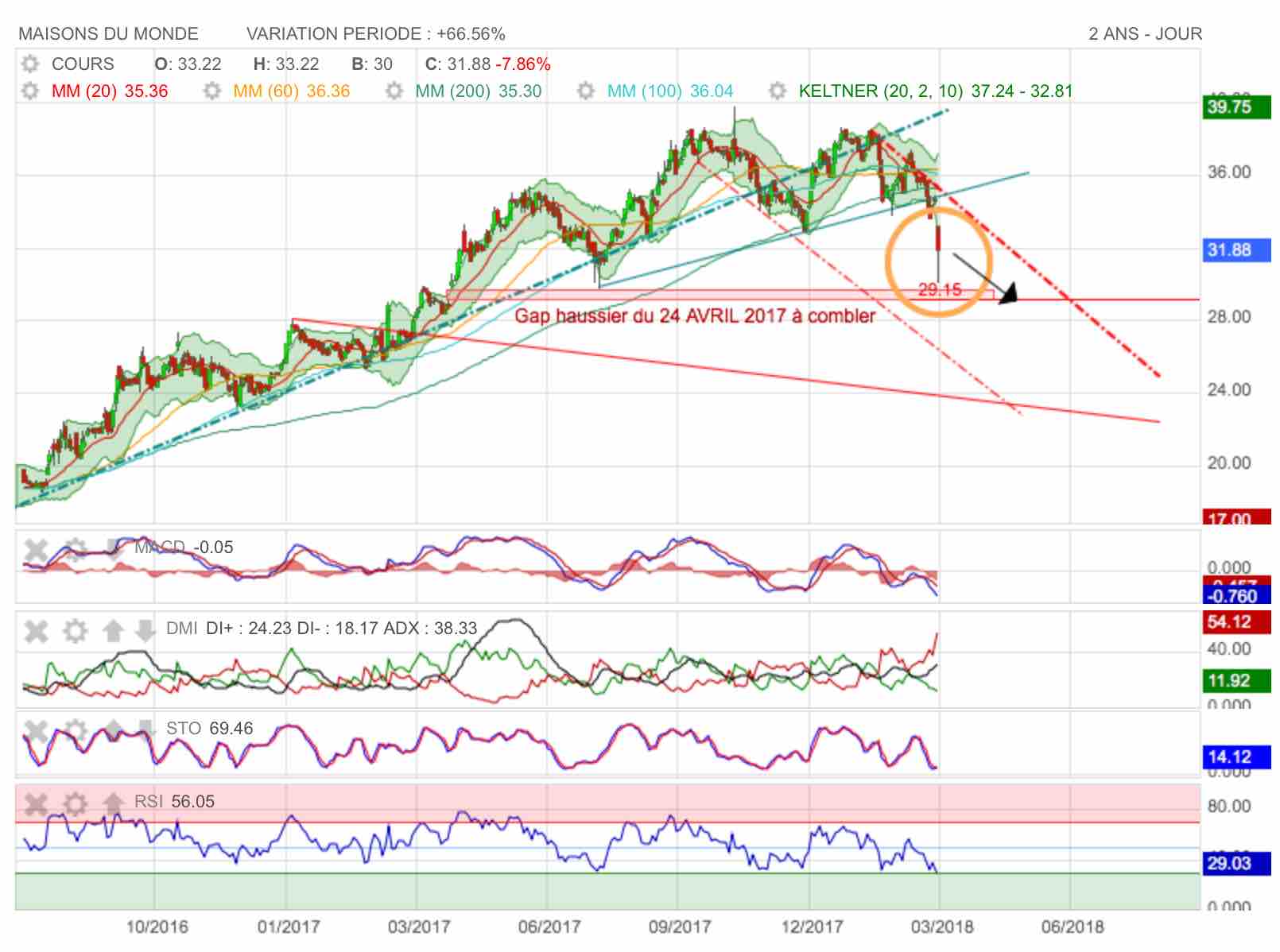Move RSI panel up with arrow
This screenshot has width=1280, height=952.
click(x=114, y=803)
